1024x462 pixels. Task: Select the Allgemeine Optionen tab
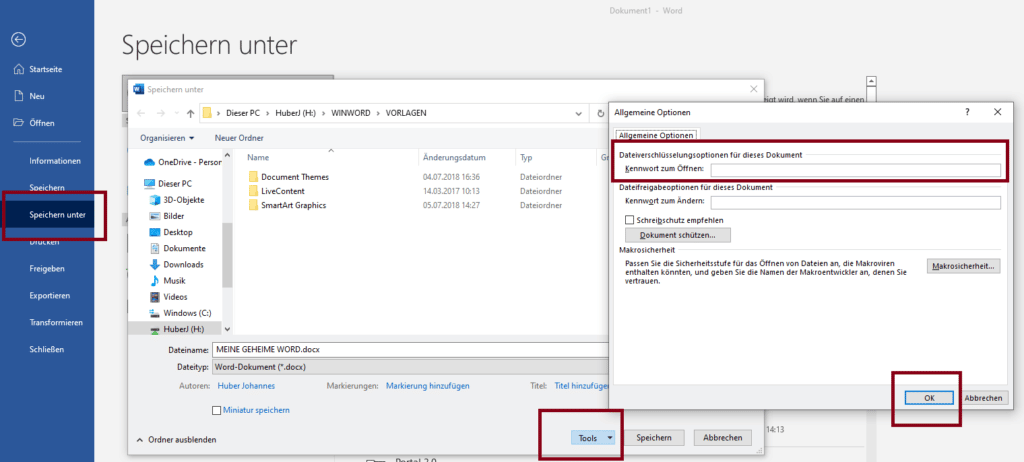click(656, 135)
